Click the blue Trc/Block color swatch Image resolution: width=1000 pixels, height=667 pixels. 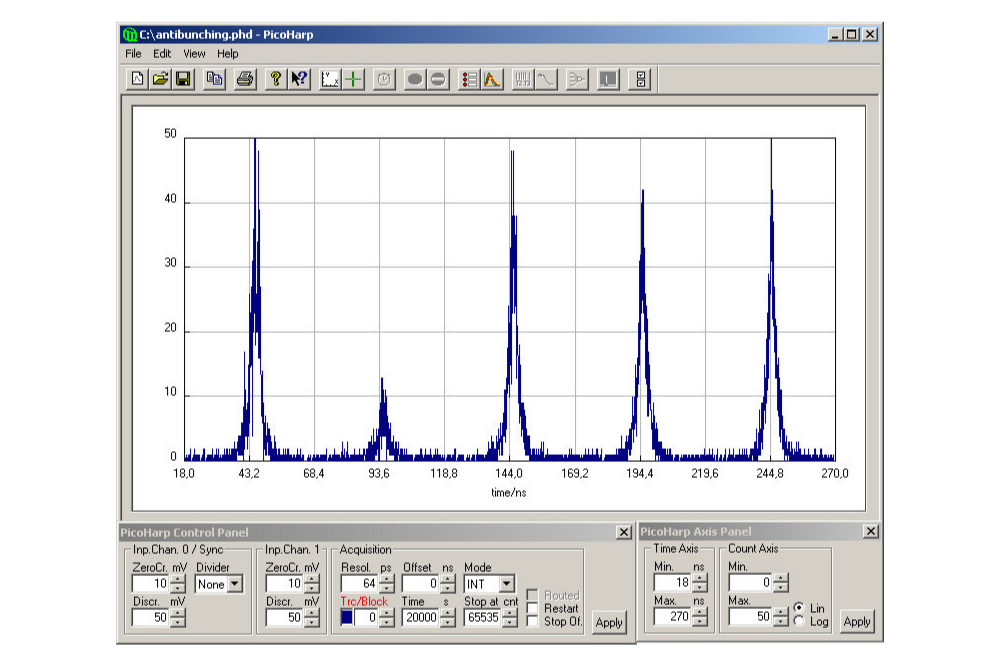coord(347,615)
